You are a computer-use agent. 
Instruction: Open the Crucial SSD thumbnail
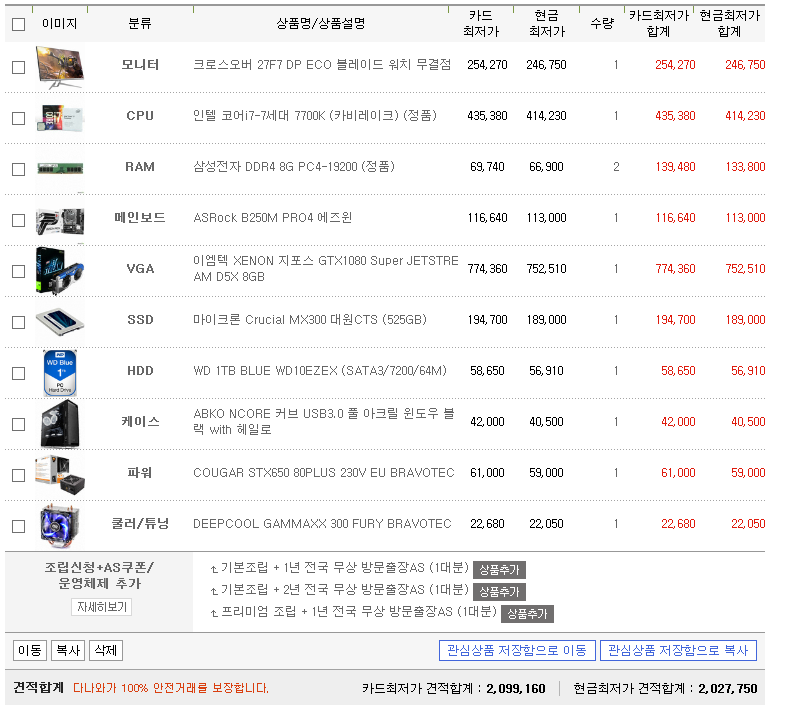click(x=60, y=320)
